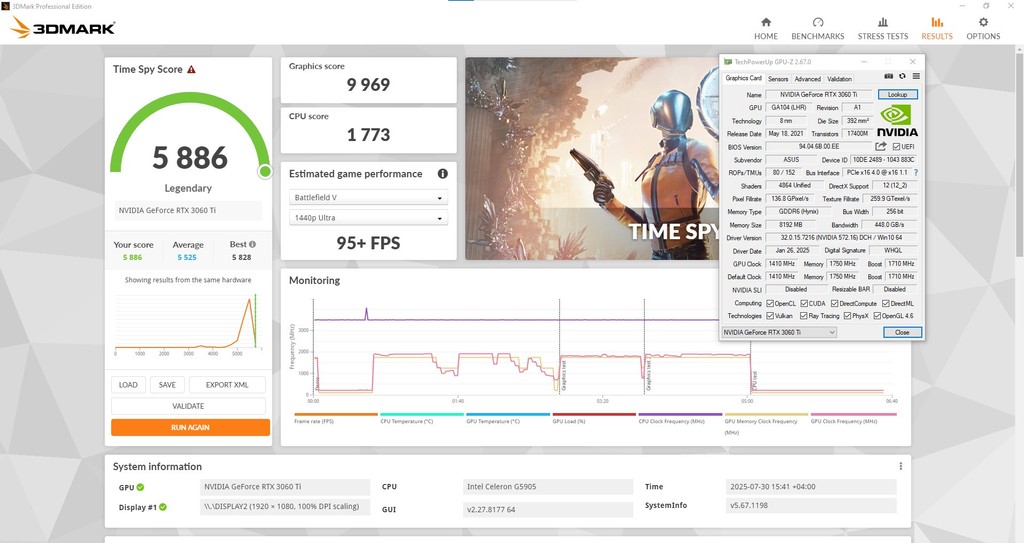The height and width of the screenshot is (543, 1024).
Task: Take a GPU-Z screenshot with the camera icon
Action: tap(888, 76)
